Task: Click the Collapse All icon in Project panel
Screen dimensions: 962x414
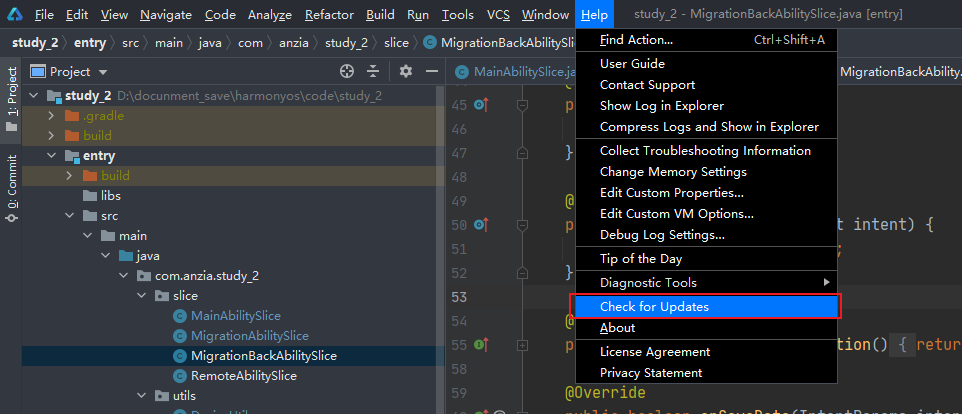Action: (x=373, y=71)
